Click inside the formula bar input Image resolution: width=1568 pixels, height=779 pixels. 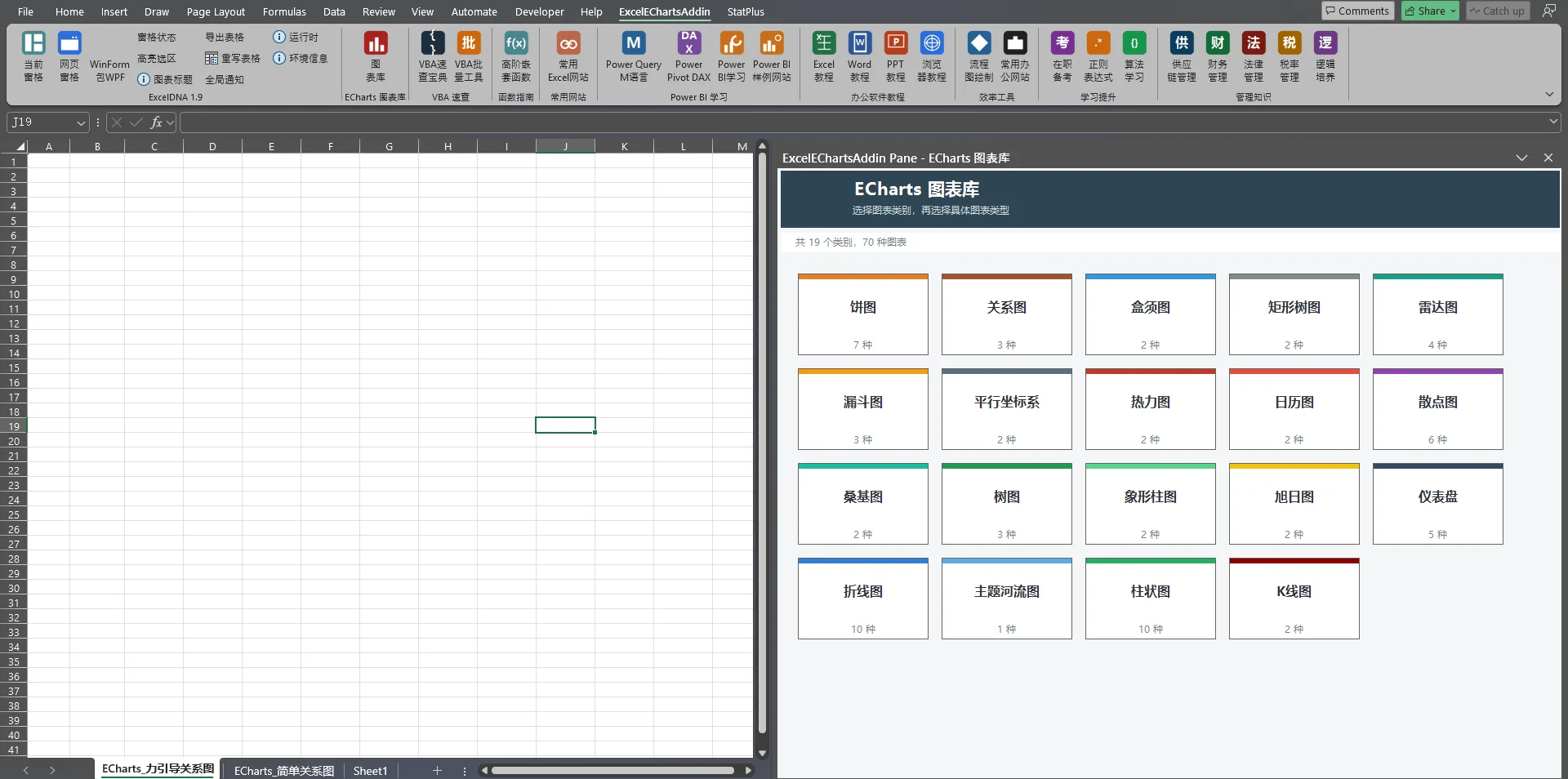click(862, 122)
